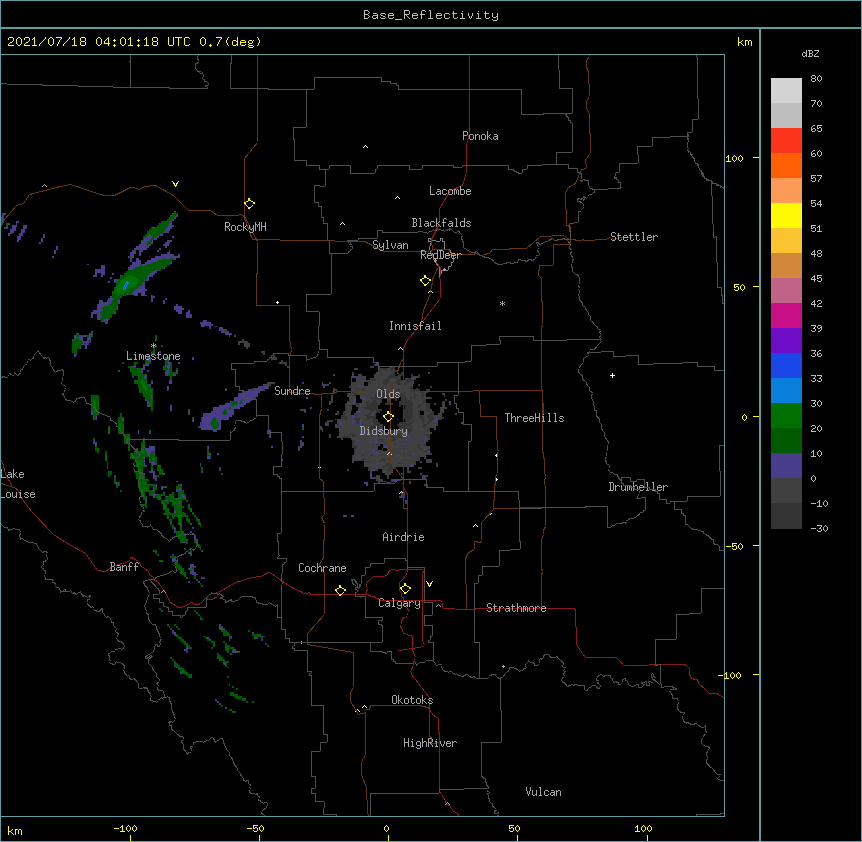862x842 pixels.
Task: Click the peach swatch below 57 label
Action: tap(786, 191)
